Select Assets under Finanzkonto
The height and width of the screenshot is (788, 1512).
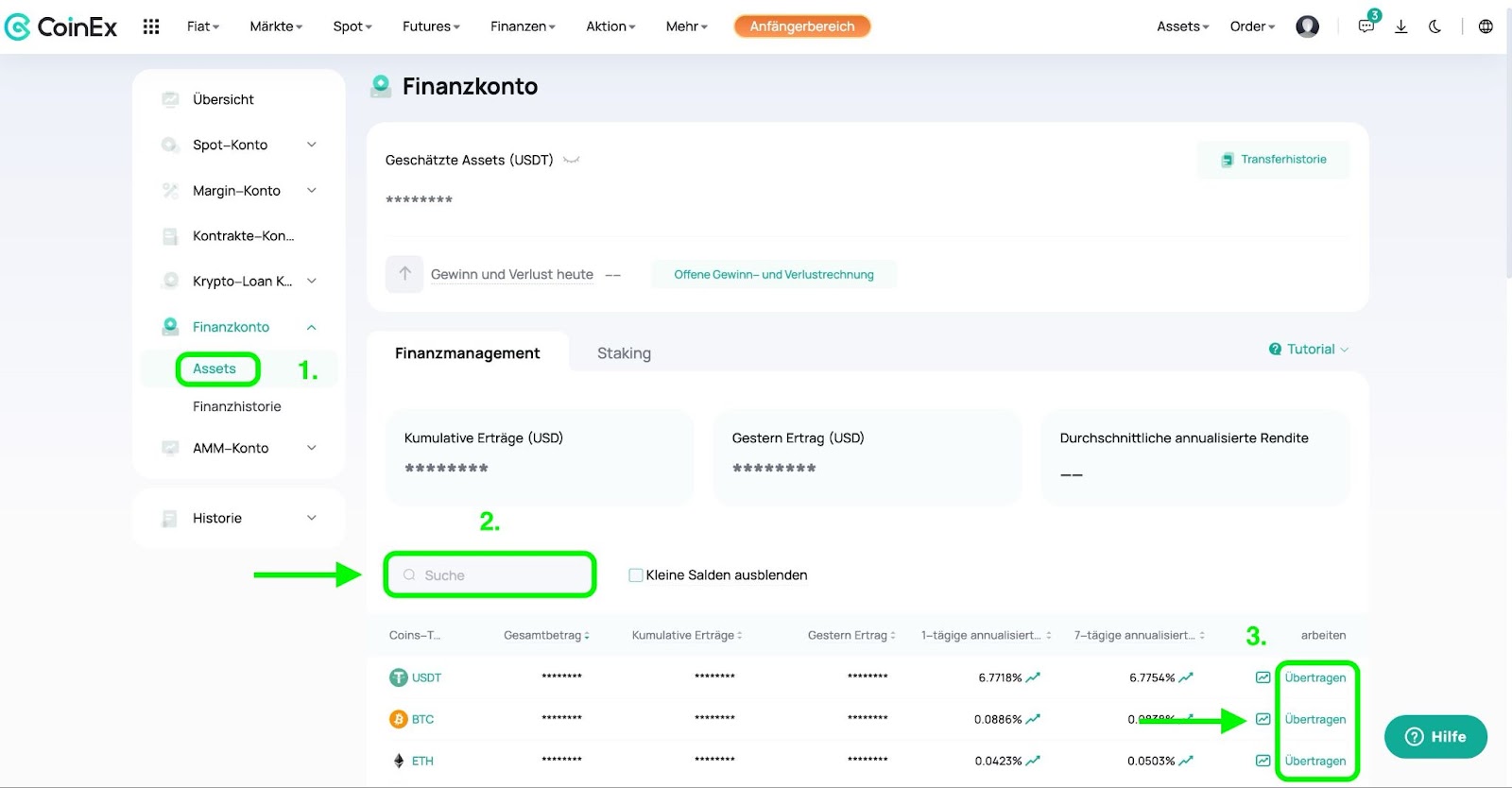[215, 368]
